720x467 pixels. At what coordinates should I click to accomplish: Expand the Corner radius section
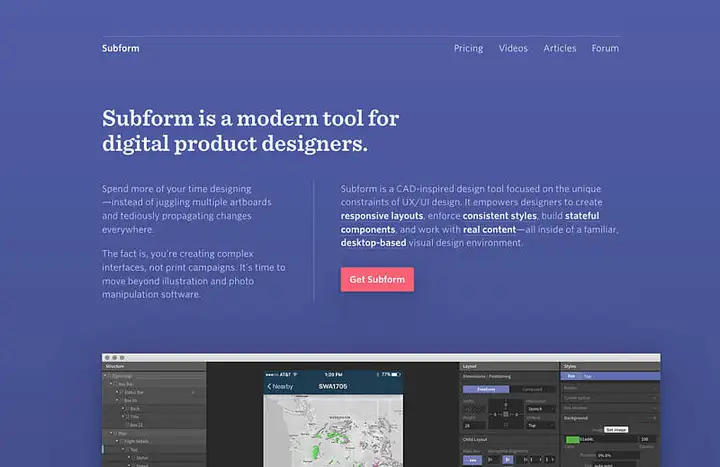click(x=611, y=398)
